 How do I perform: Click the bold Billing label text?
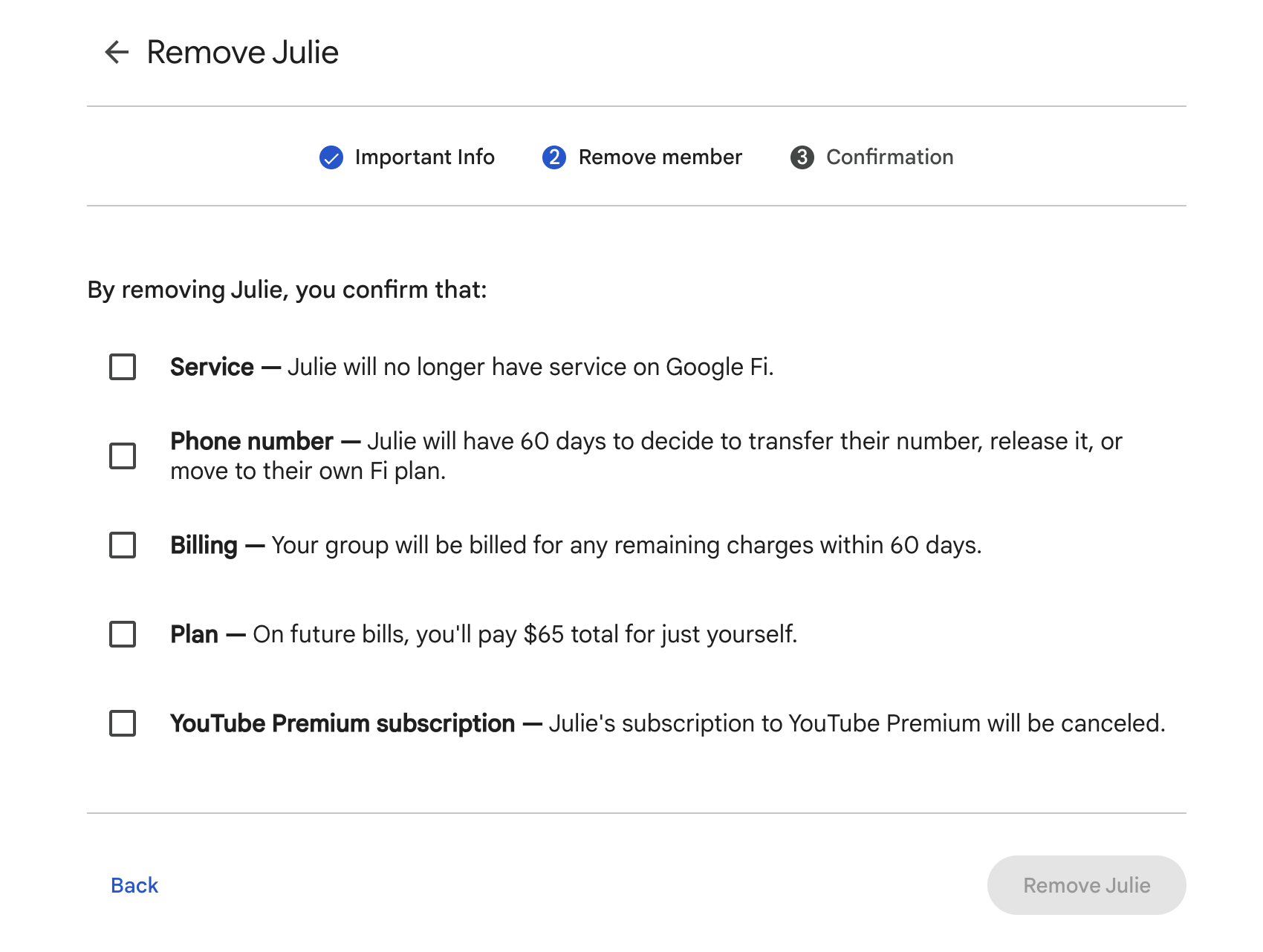tap(204, 545)
